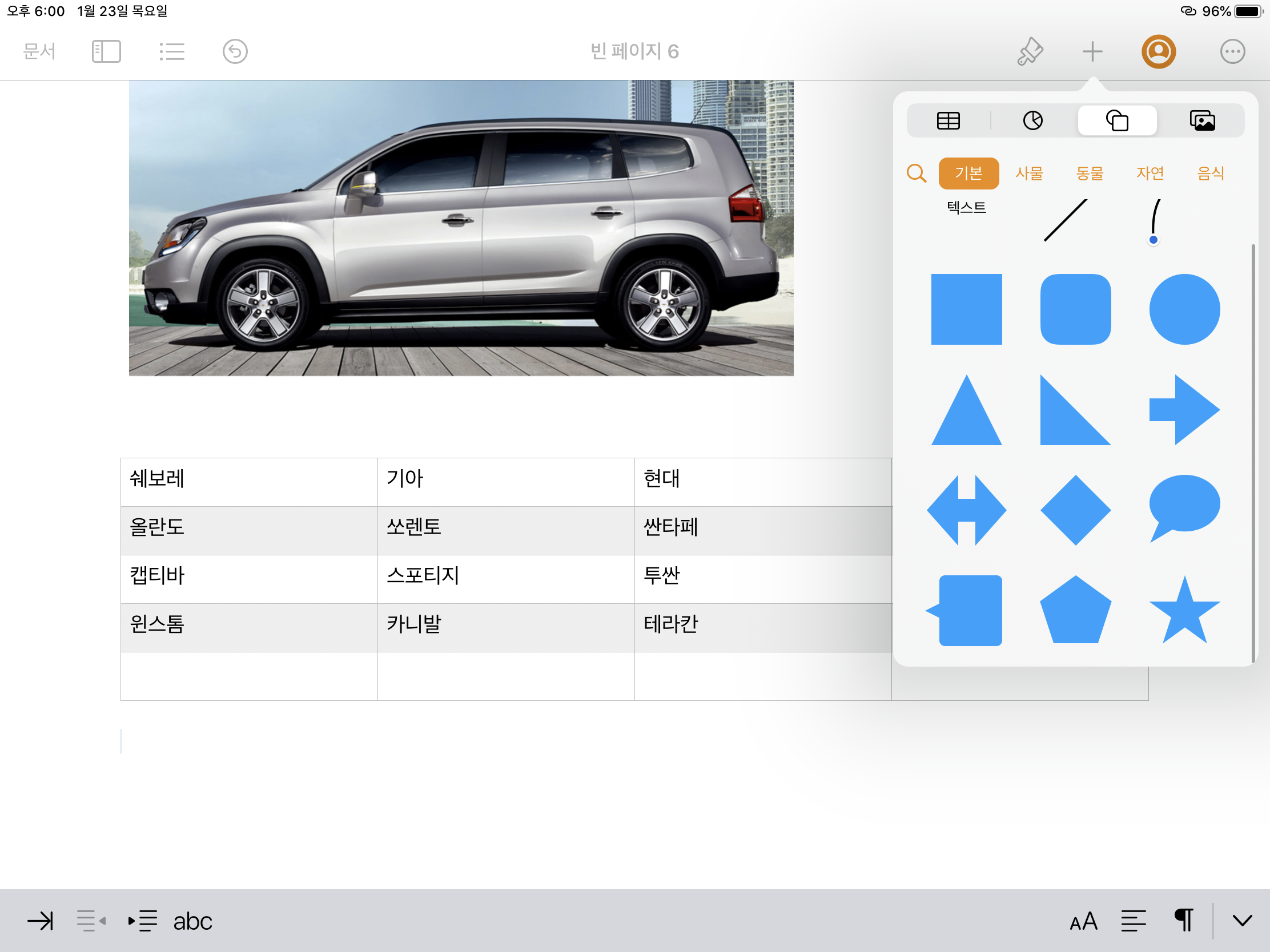1270x952 pixels.
Task: Open the paragraph alignment options
Action: click(1134, 921)
